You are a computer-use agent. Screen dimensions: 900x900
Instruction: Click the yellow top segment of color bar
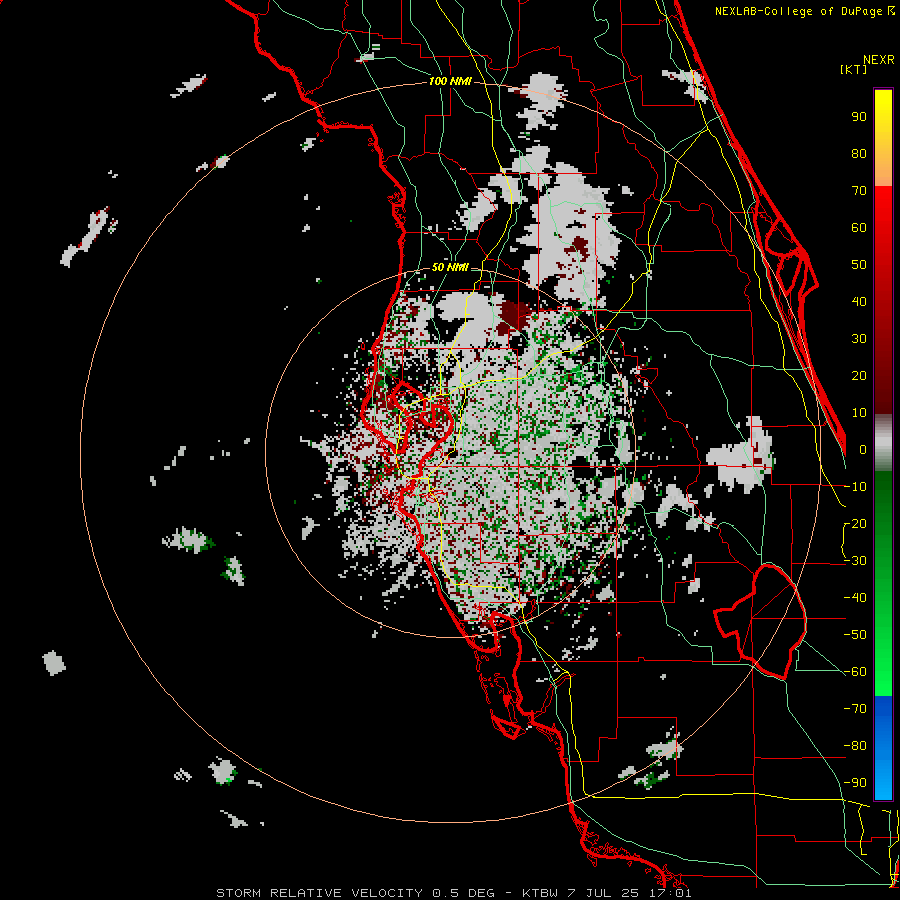883,138
